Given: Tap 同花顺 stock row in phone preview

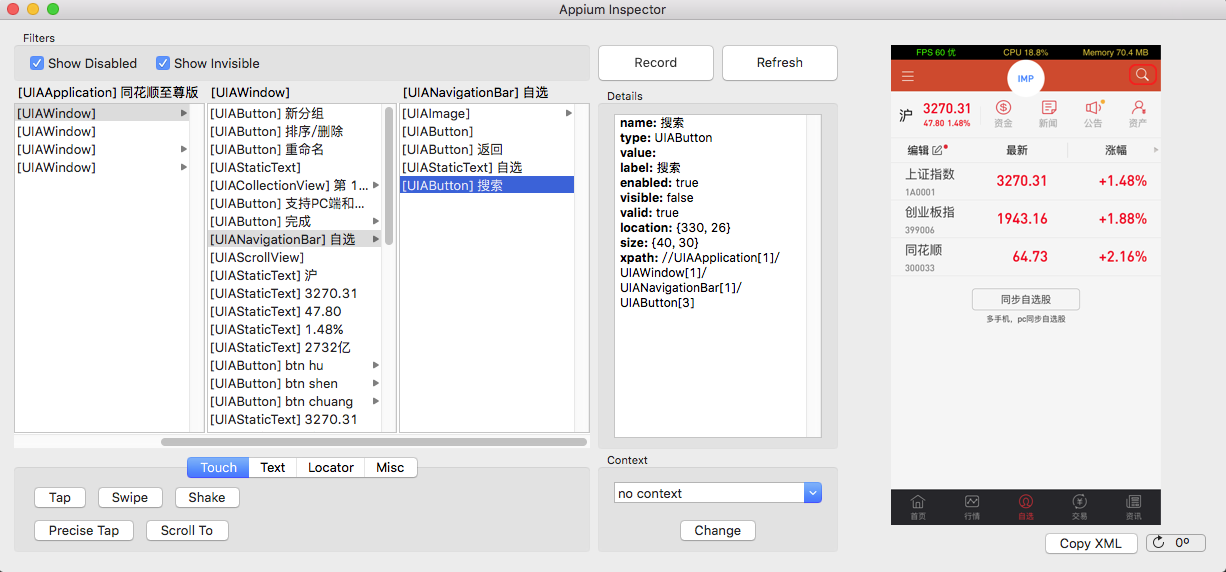Looking at the screenshot, I should (1026, 257).
